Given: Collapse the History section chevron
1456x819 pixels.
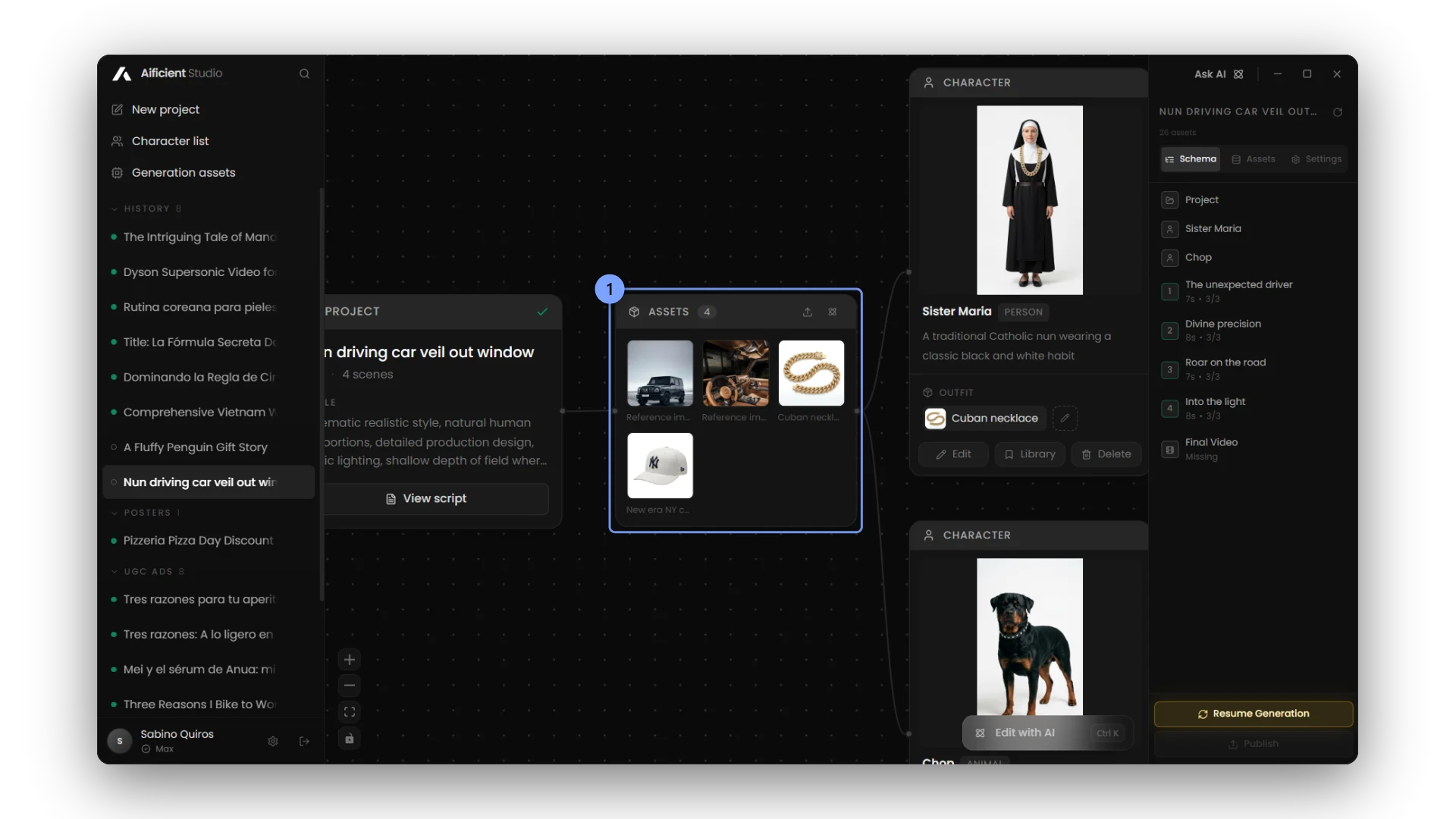Looking at the screenshot, I should click(x=115, y=209).
